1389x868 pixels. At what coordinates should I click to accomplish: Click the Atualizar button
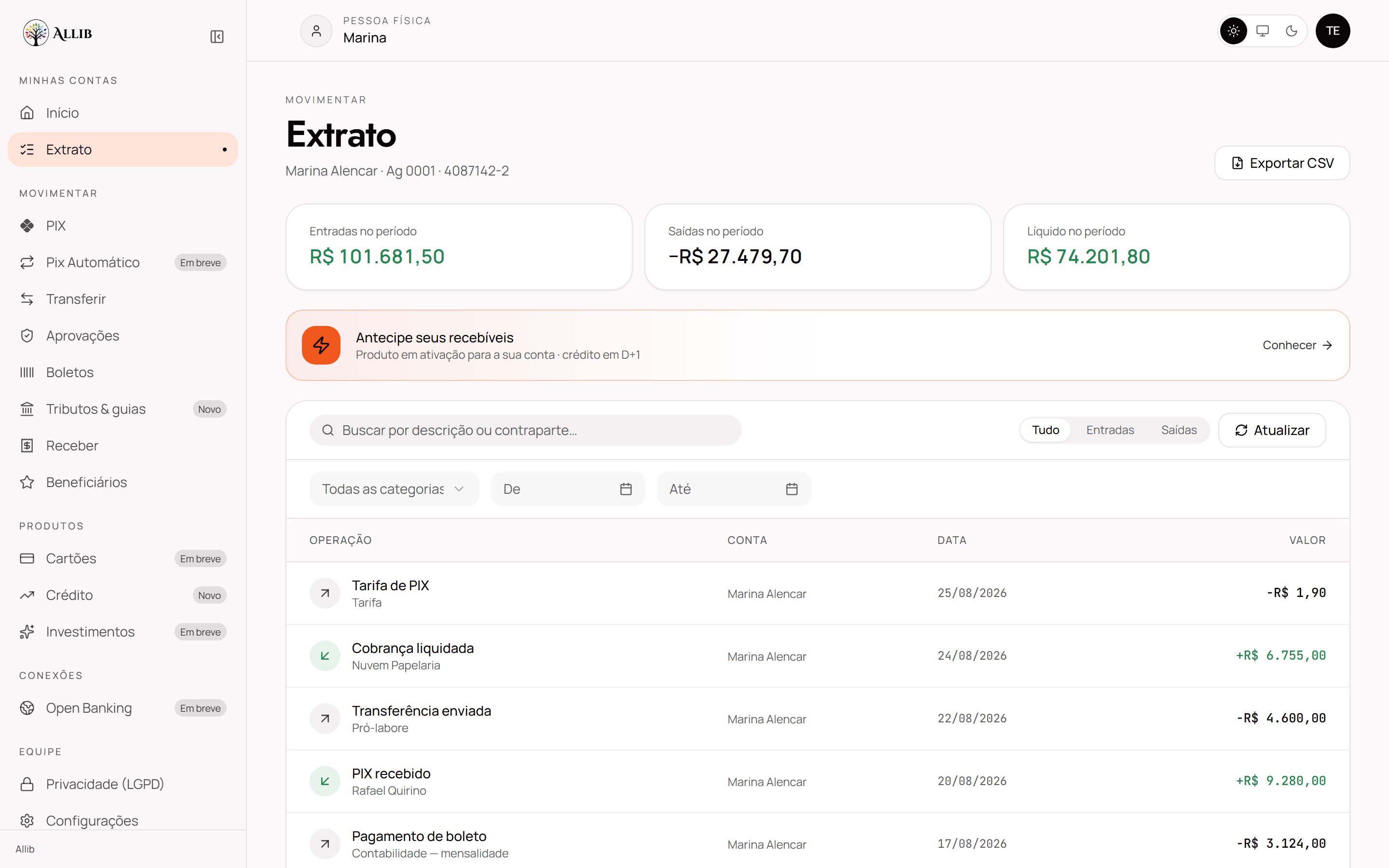[1272, 430]
